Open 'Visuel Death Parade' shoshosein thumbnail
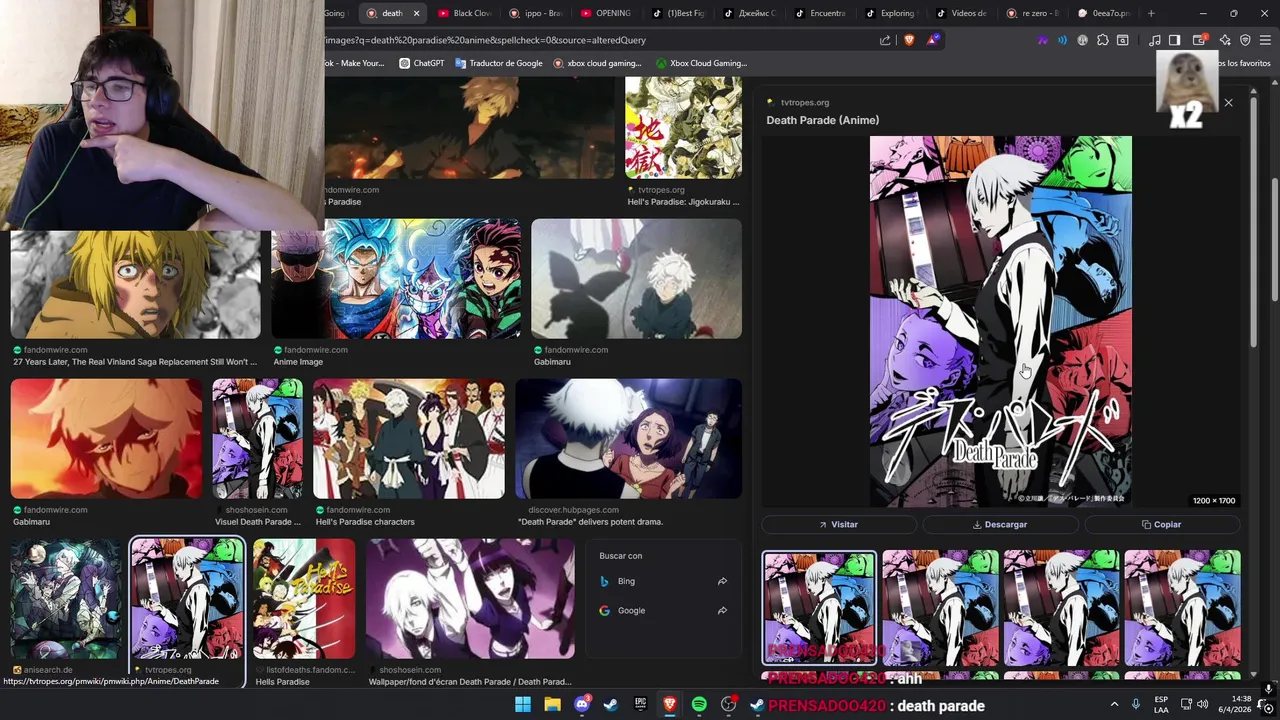Screen dimensions: 1280x720 (257, 438)
